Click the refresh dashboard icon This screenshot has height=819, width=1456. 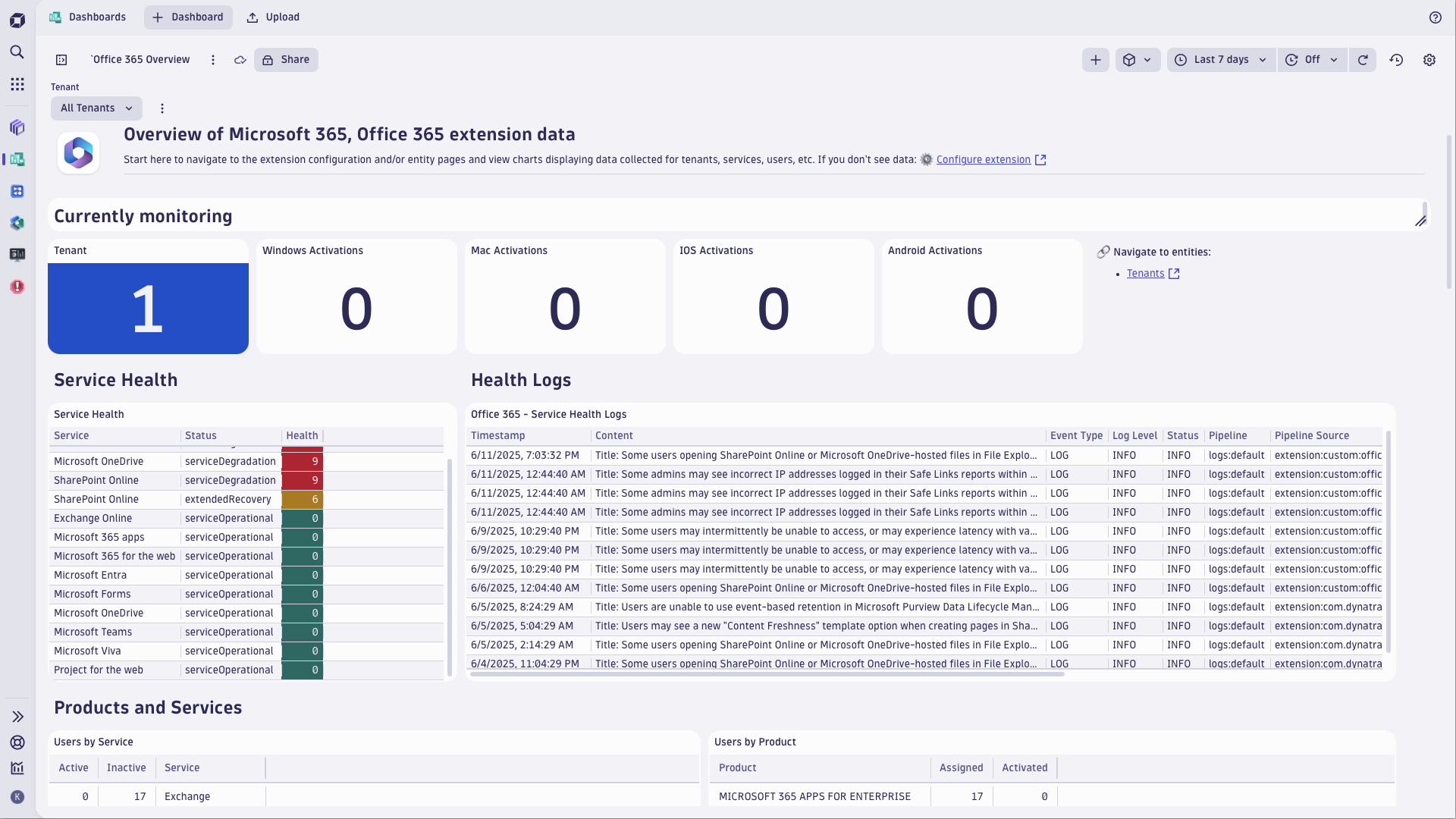[x=1363, y=60]
